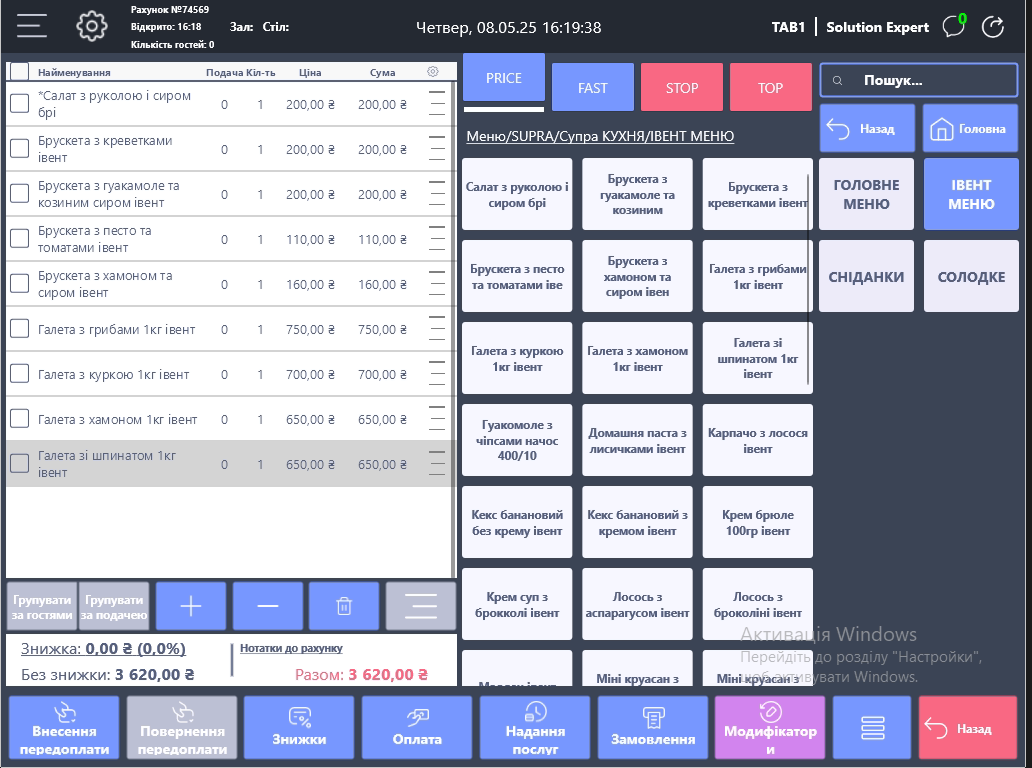This screenshot has width=1032, height=768.
Task: Expand row menu for Галета з куркою 1кг
Action: pos(437,374)
